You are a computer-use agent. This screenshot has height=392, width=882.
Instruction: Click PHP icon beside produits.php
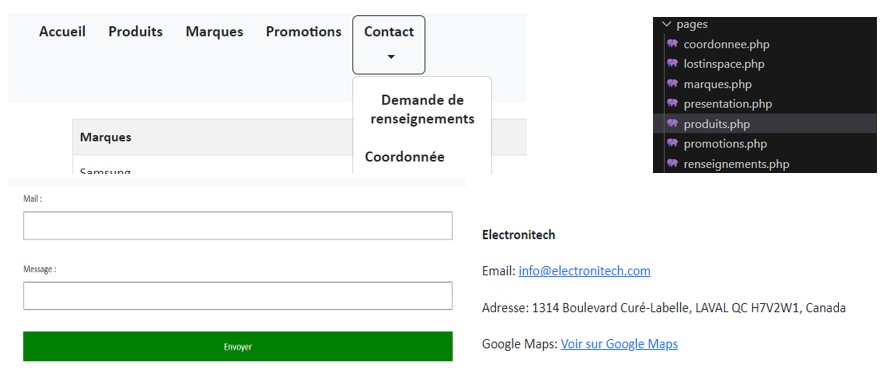tap(672, 124)
